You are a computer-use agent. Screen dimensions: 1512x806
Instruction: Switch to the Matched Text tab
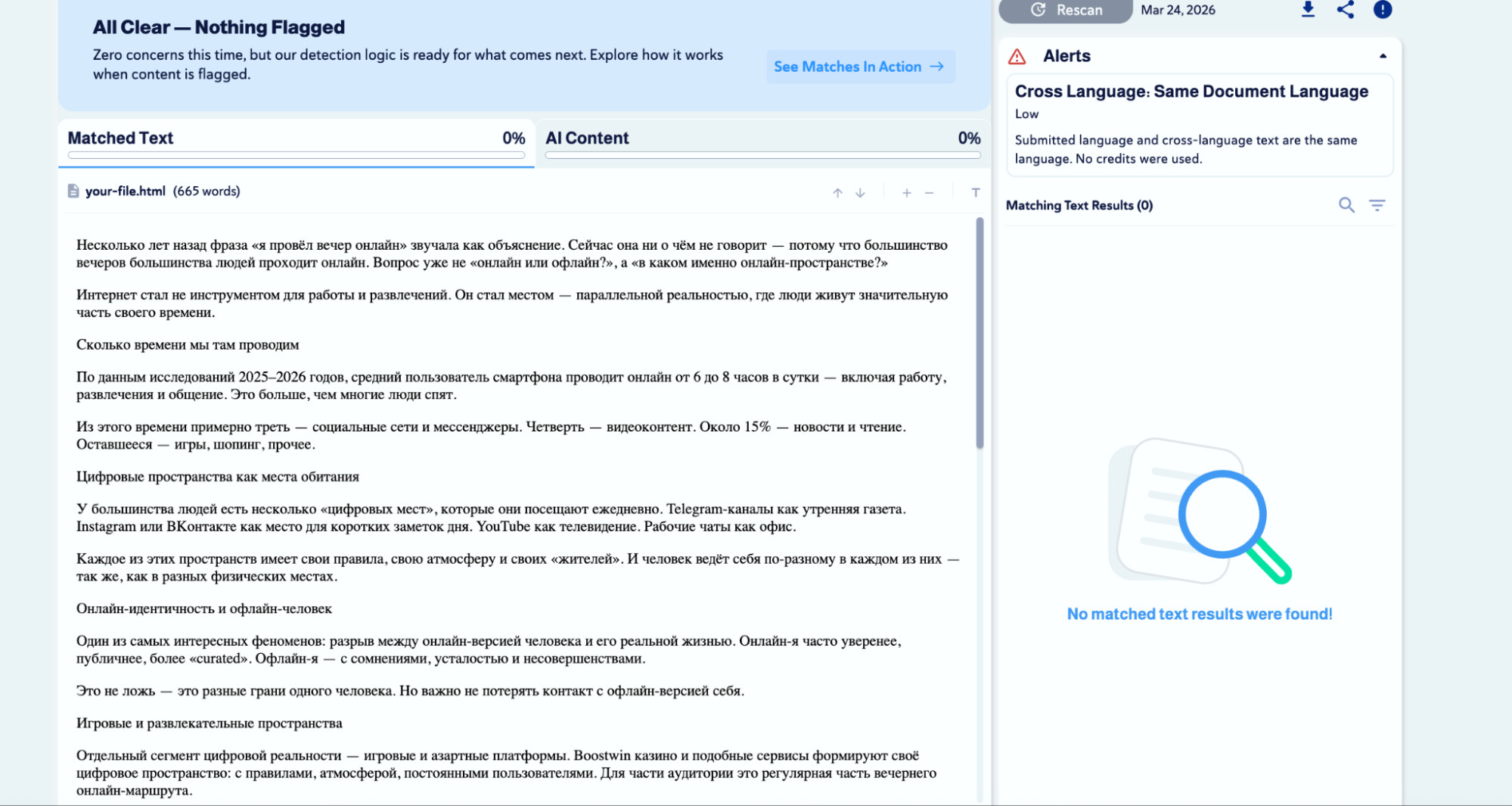[x=297, y=142]
